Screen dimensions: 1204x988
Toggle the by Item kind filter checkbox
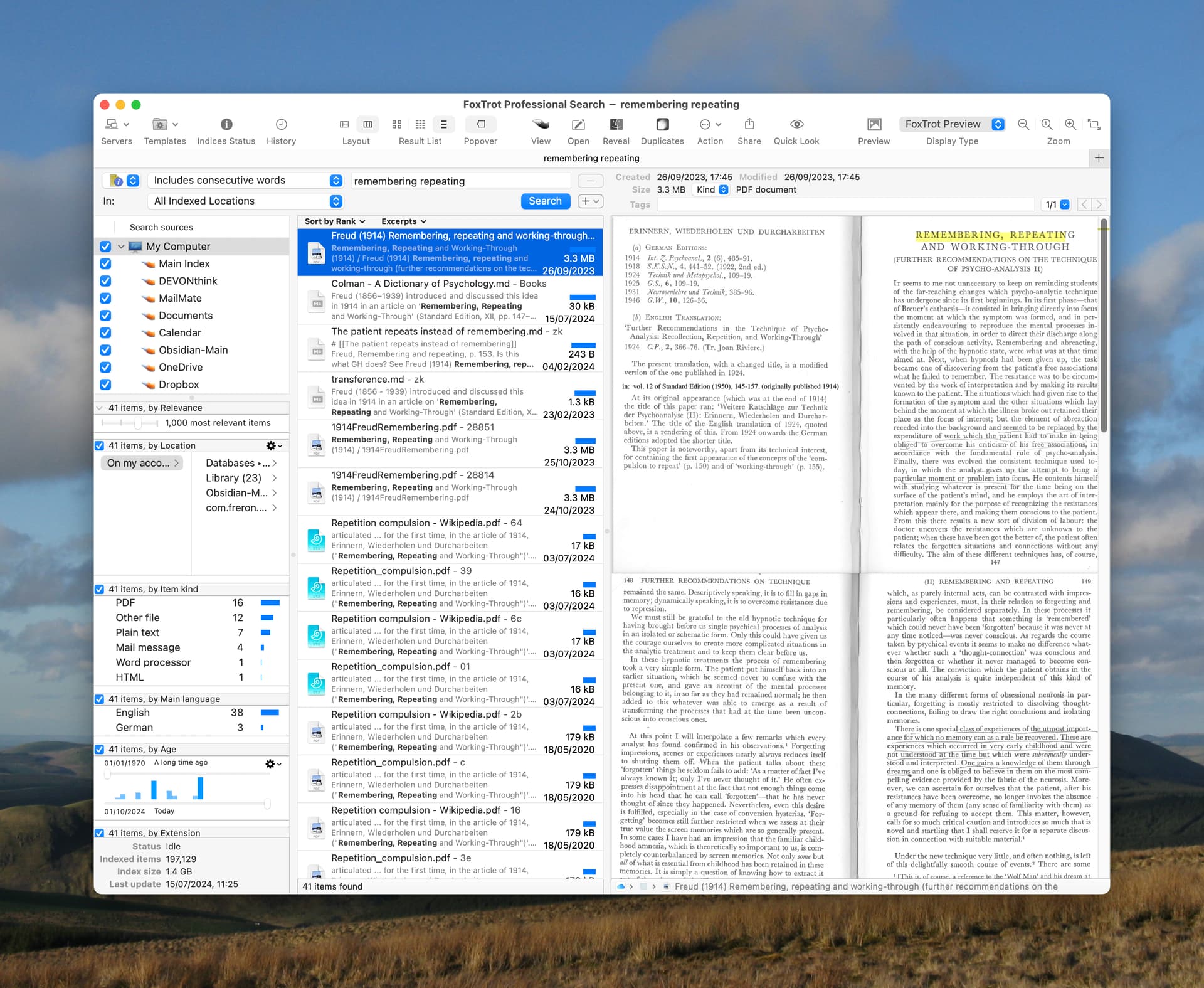(99, 589)
